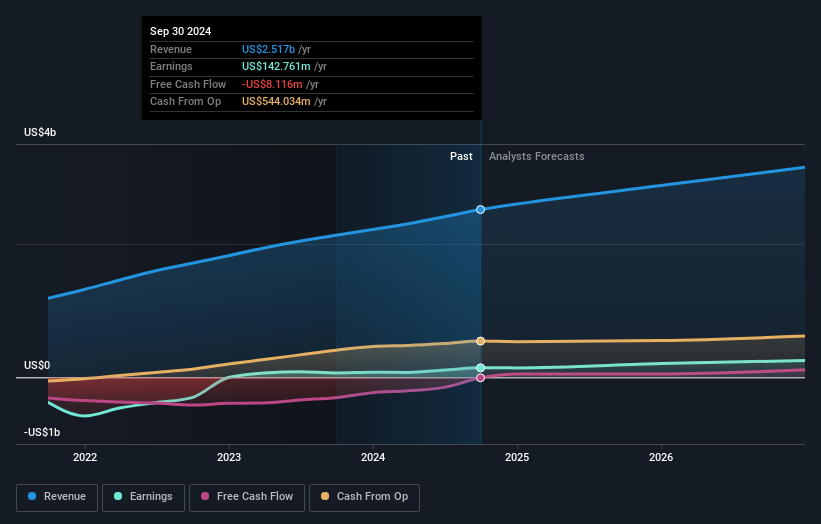Click the tooltip's Revenue row label
821x524 pixels.
coord(171,49)
